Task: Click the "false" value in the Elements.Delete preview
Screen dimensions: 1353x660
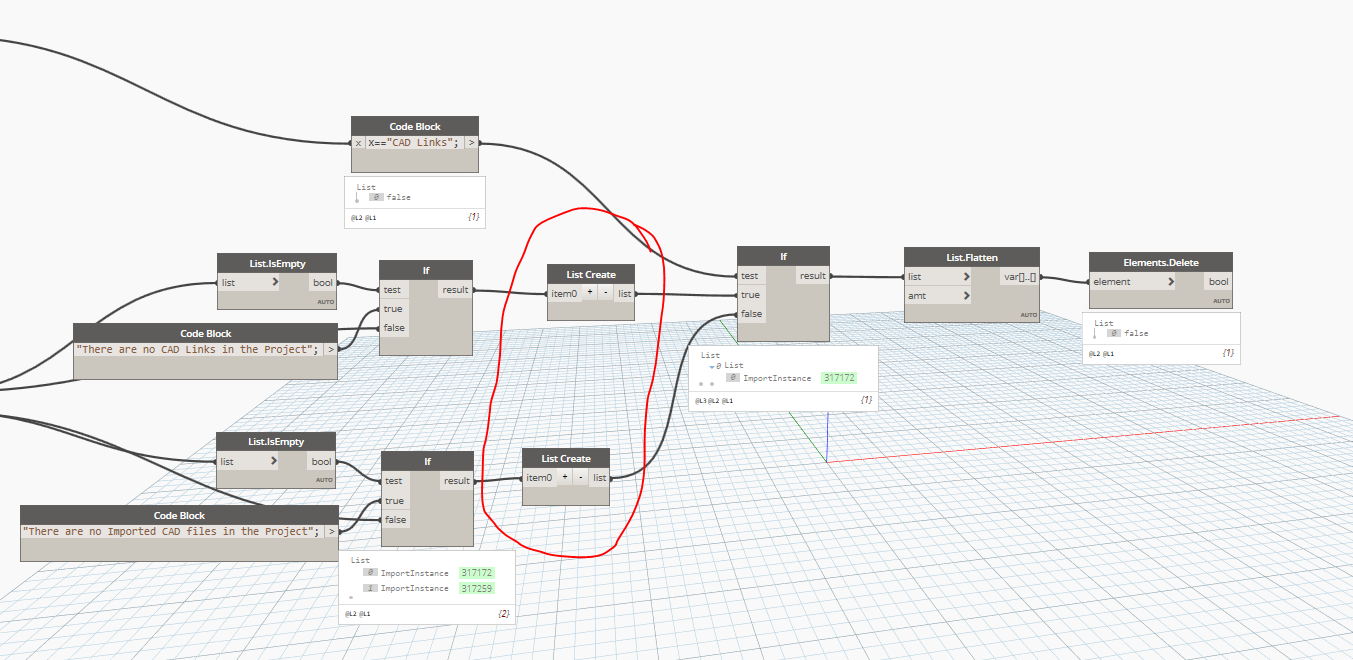Action: point(1135,333)
